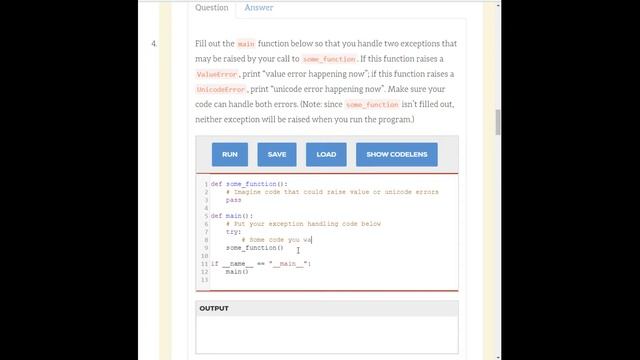
Task: Click the OUTPUT panel header
Action: click(327, 309)
